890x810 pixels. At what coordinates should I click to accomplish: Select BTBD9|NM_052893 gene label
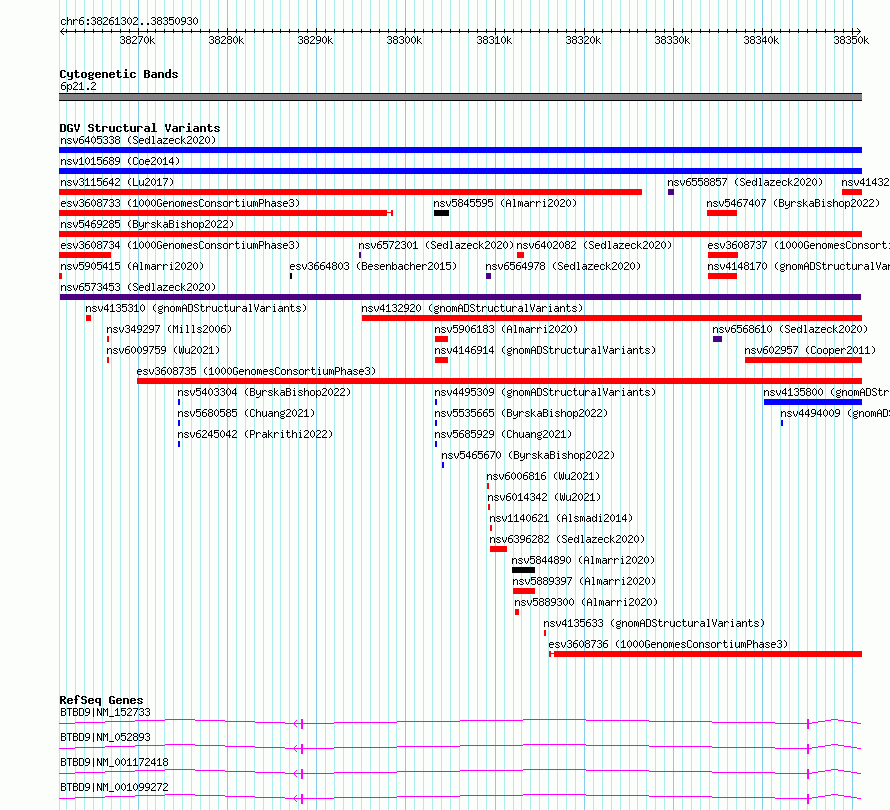[106, 737]
